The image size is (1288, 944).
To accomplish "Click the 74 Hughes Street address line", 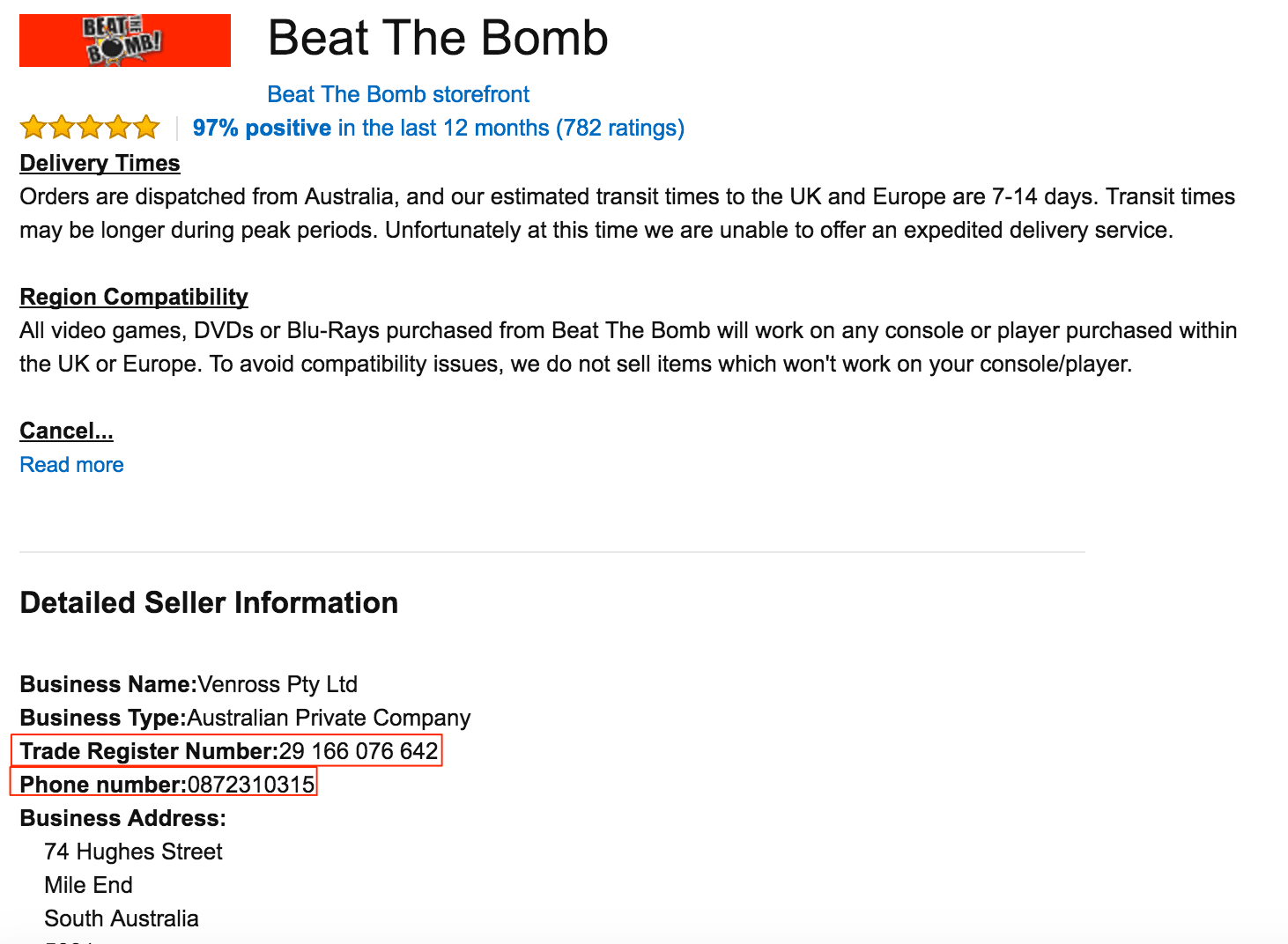I will click(133, 852).
